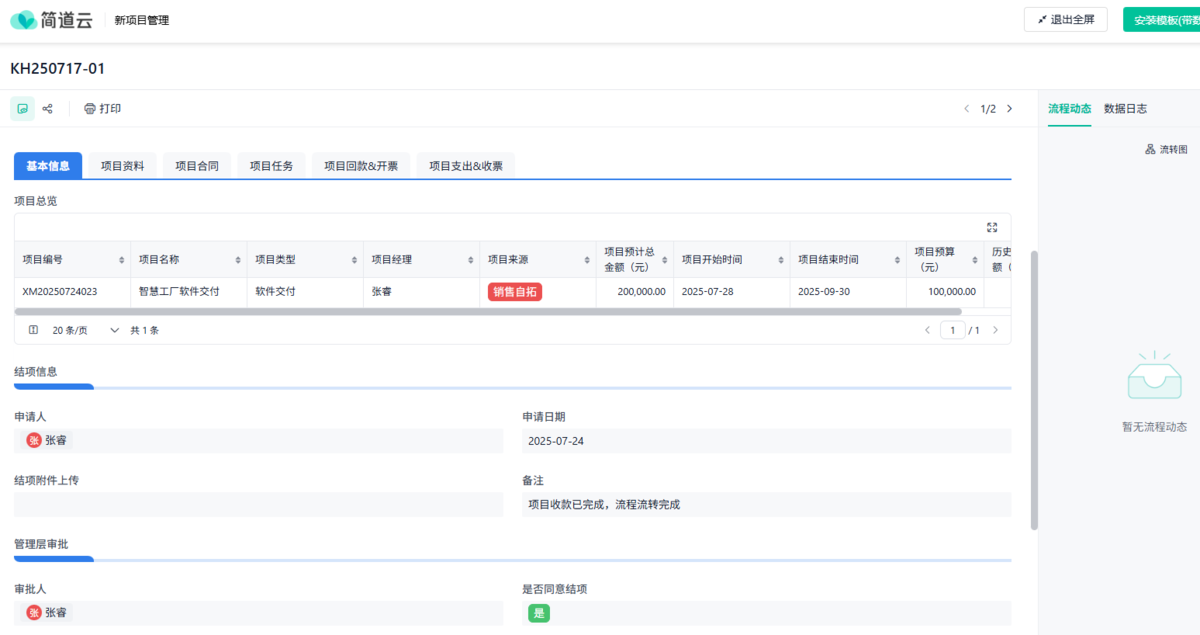Click 审批人 member tag 张睿
The width and height of the screenshot is (1200, 635).
[49, 612]
